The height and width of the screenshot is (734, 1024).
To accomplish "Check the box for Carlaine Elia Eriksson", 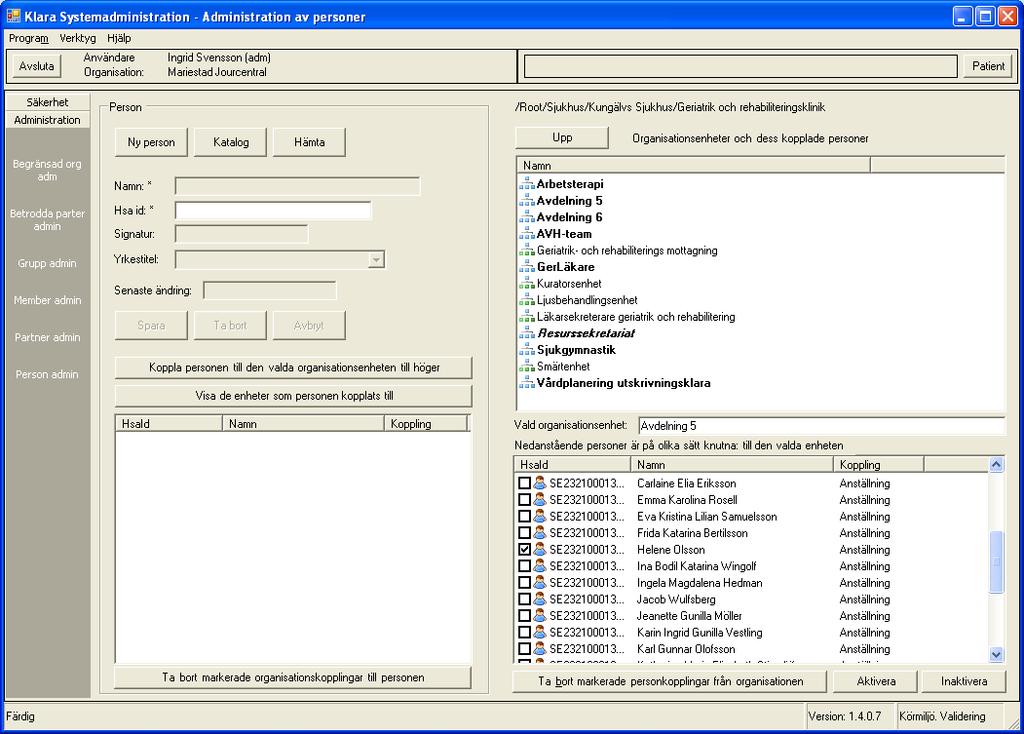I will click(524, 483).
